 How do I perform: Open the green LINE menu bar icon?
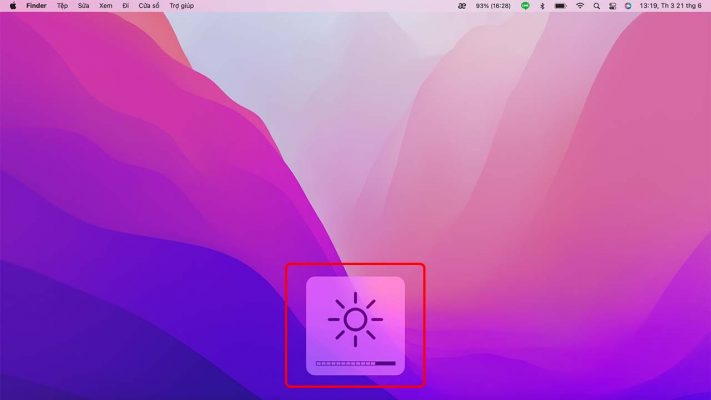click(526, 6)
